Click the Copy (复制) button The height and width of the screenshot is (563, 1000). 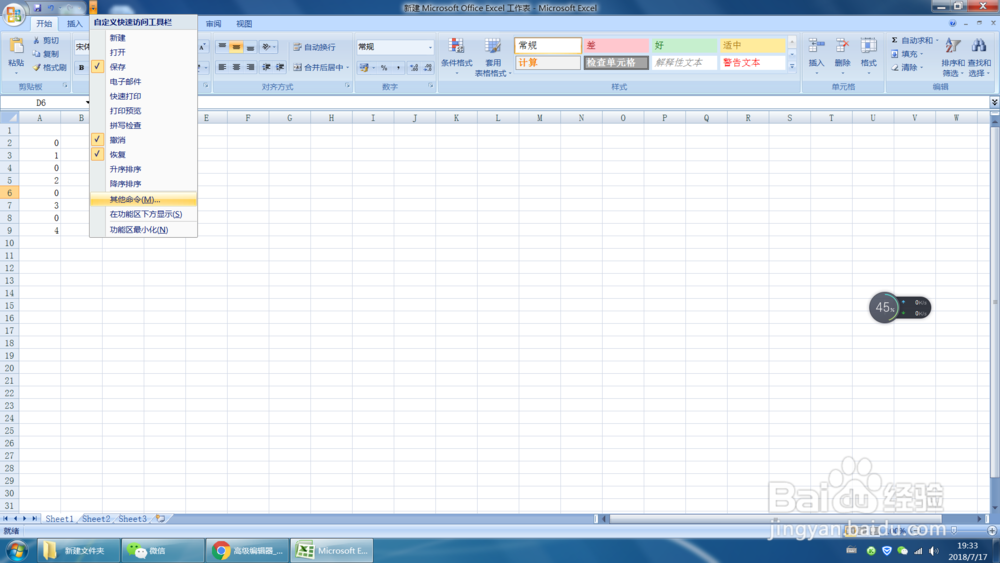coord(46,54)
